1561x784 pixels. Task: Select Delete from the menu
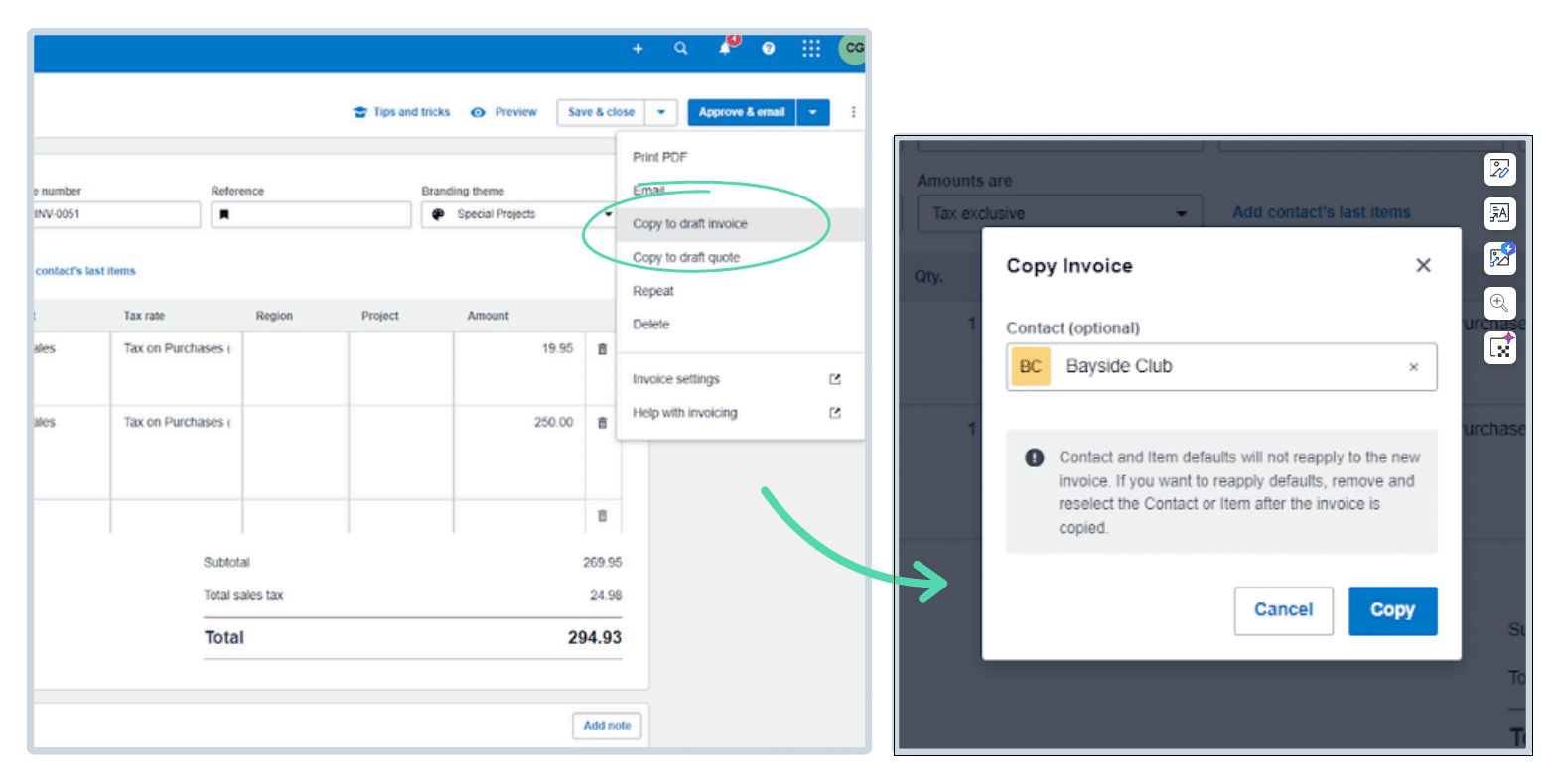[x=651, y=325]
